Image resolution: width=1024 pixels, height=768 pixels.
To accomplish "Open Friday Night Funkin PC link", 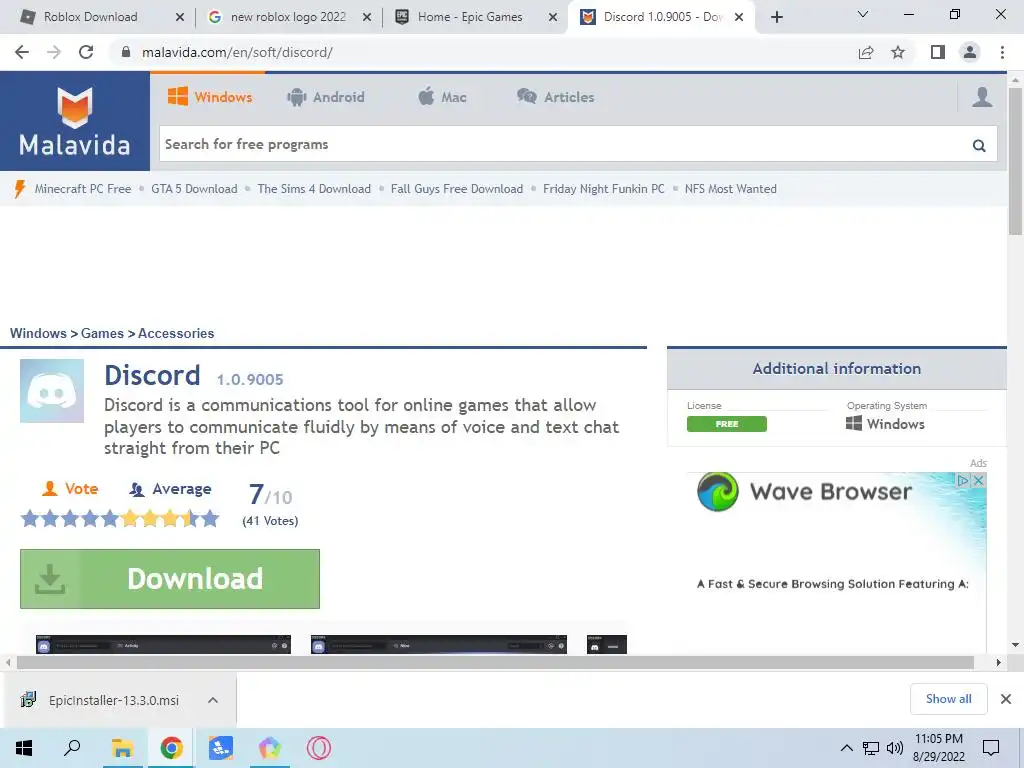I will 604,189.
